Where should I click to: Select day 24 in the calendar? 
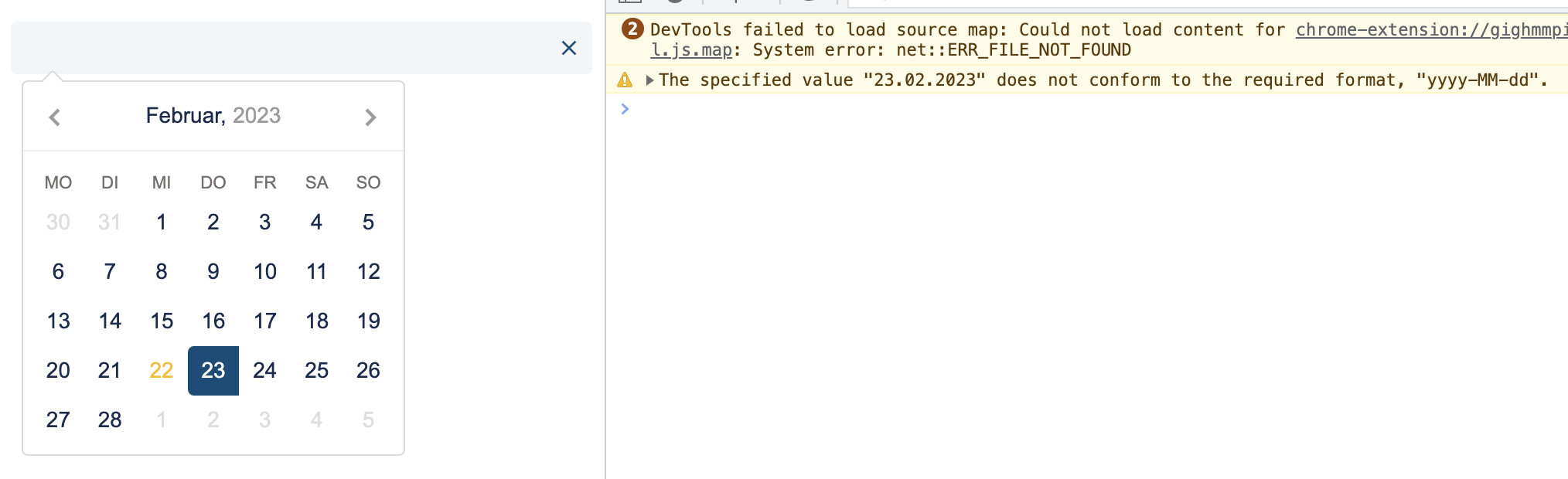pos(265,371)
